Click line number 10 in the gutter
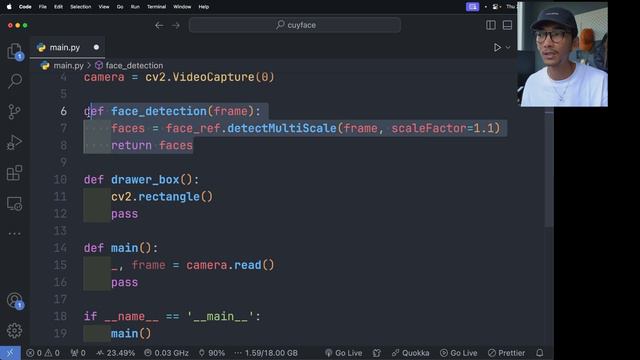This screenshot has width=640, height=360. [60, 180]
